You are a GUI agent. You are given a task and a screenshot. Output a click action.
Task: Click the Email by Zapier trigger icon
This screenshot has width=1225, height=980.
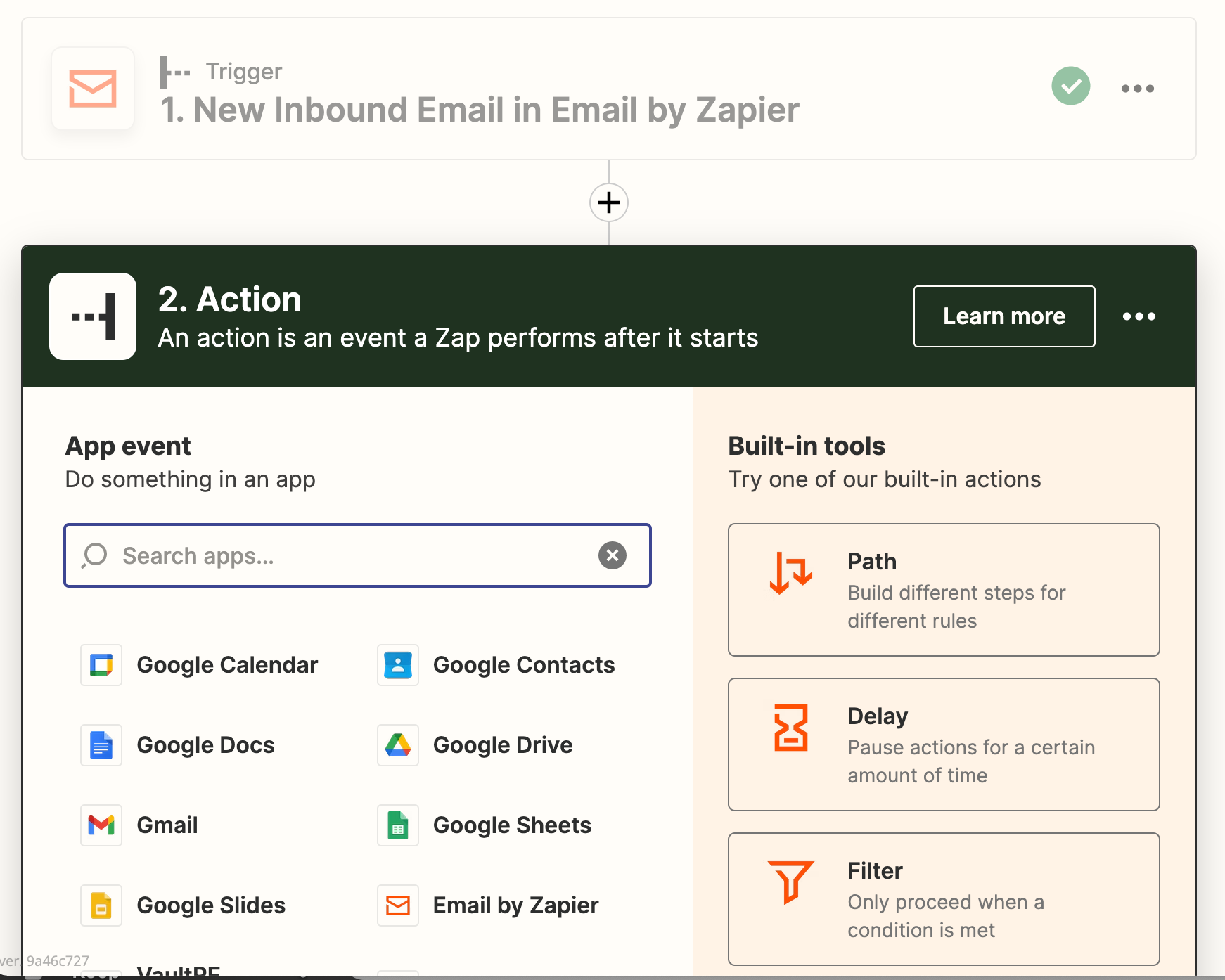(93, 89)
